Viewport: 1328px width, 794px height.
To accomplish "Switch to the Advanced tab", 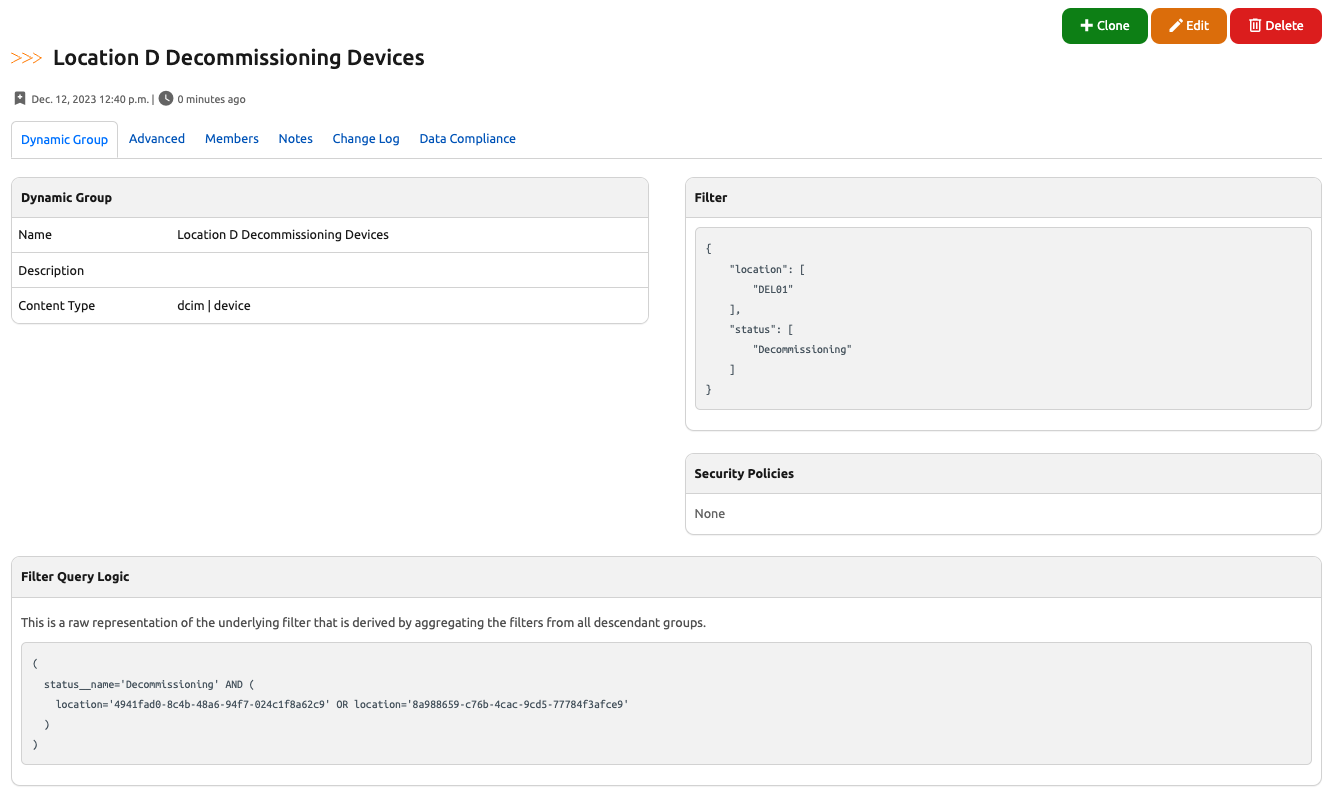I will 157,139.
